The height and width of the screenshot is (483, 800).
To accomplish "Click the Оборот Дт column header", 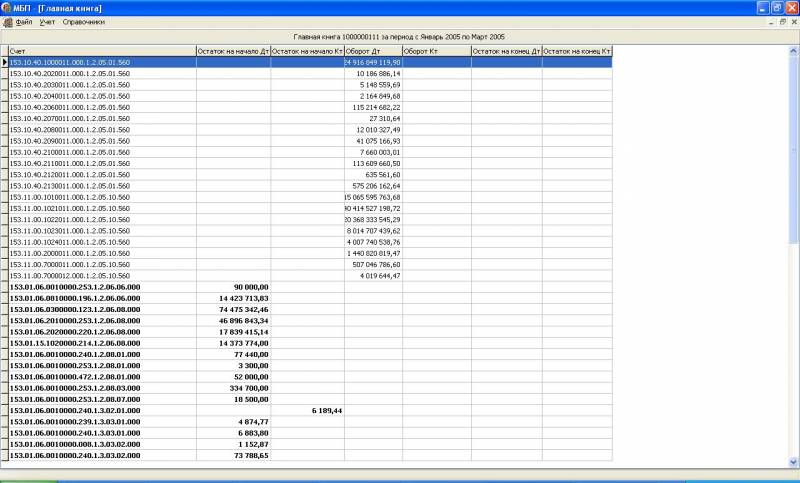I will [373, 51].
